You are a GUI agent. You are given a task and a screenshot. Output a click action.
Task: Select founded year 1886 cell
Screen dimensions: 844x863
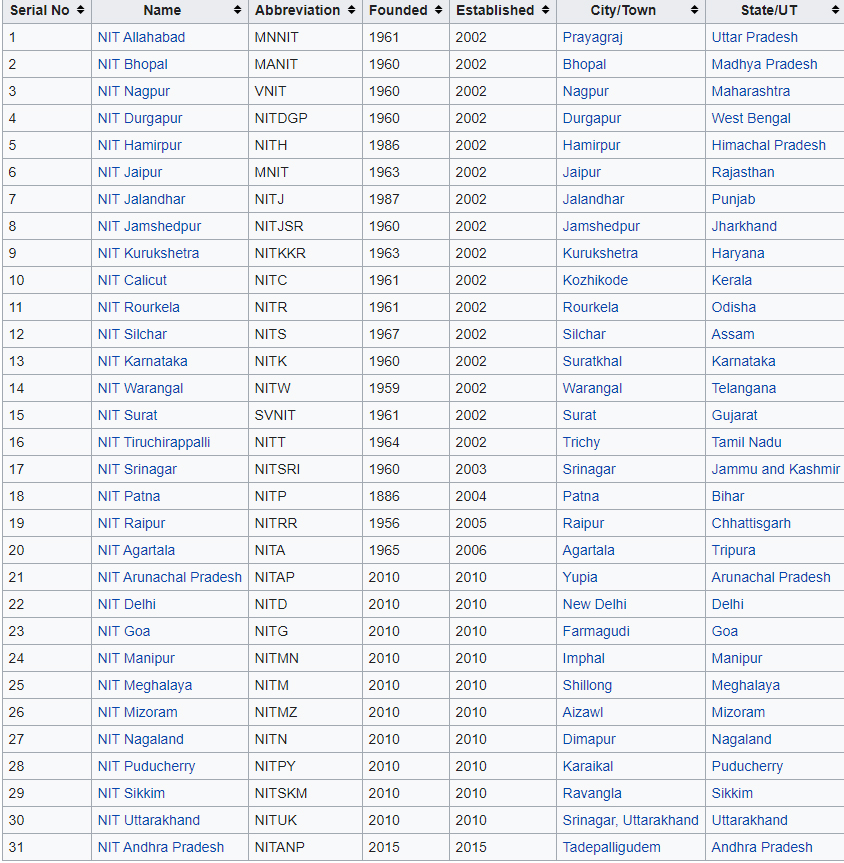coord(384,496)
